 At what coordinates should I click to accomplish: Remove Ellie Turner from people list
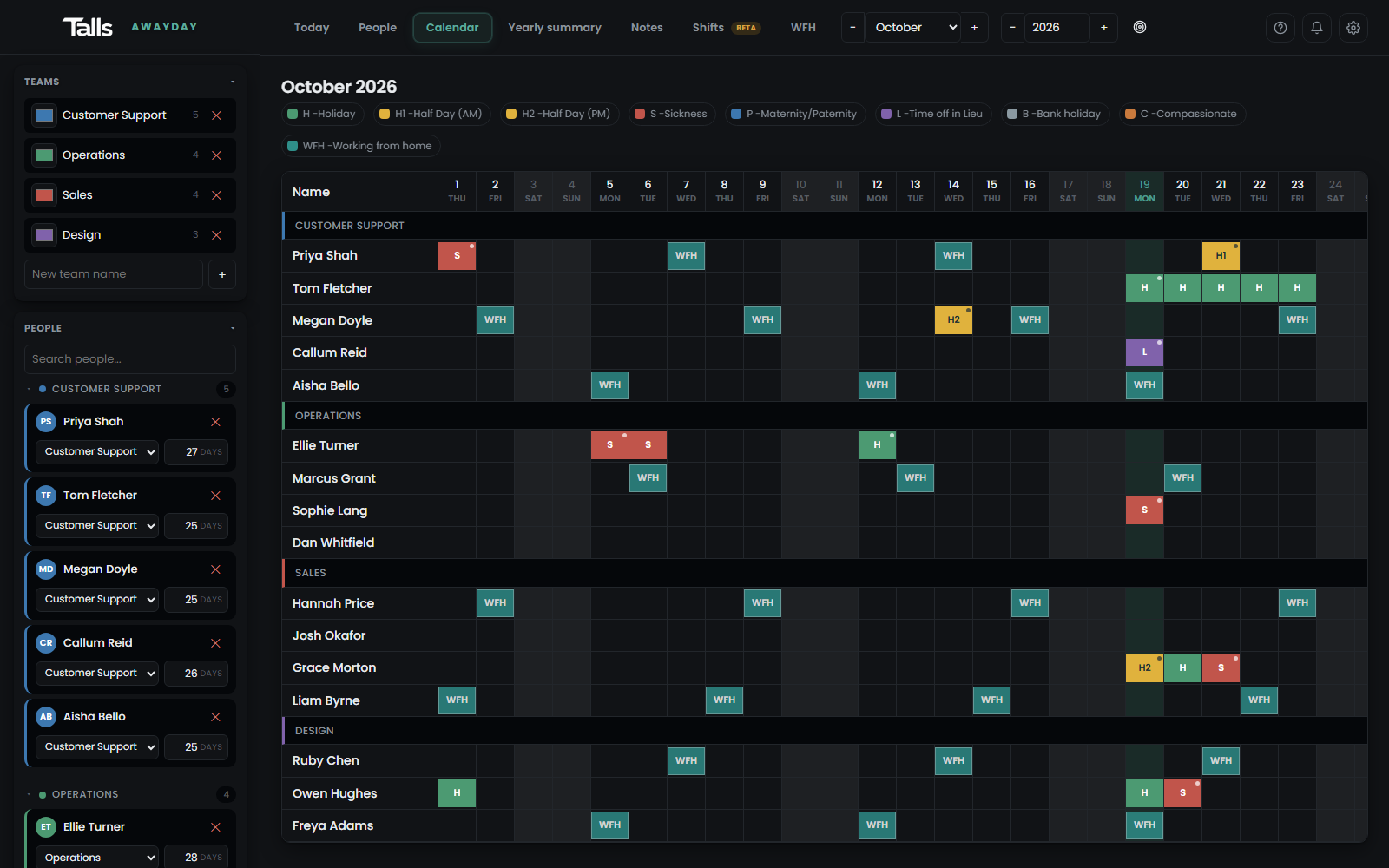[216, 827]
